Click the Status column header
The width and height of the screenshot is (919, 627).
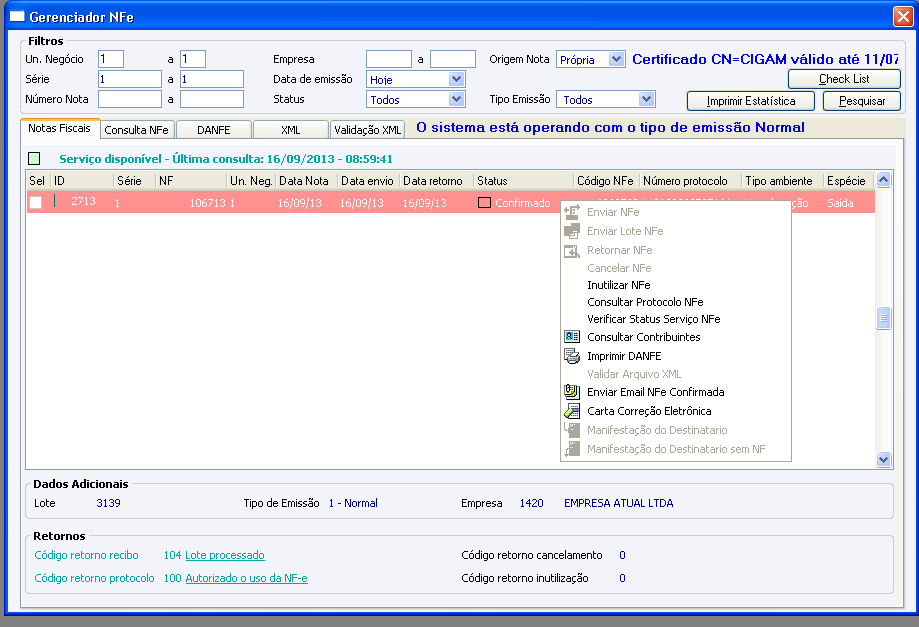523,180
